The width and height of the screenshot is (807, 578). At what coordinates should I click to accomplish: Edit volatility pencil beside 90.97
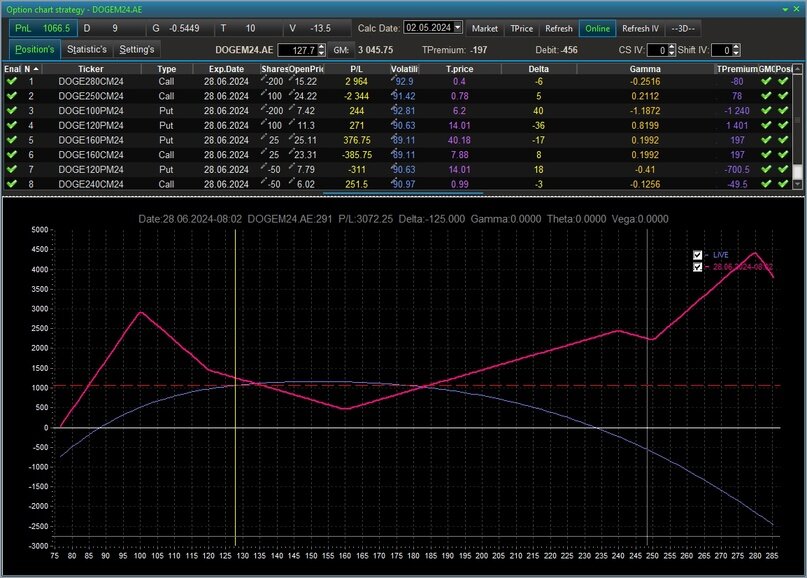point(394,181)
